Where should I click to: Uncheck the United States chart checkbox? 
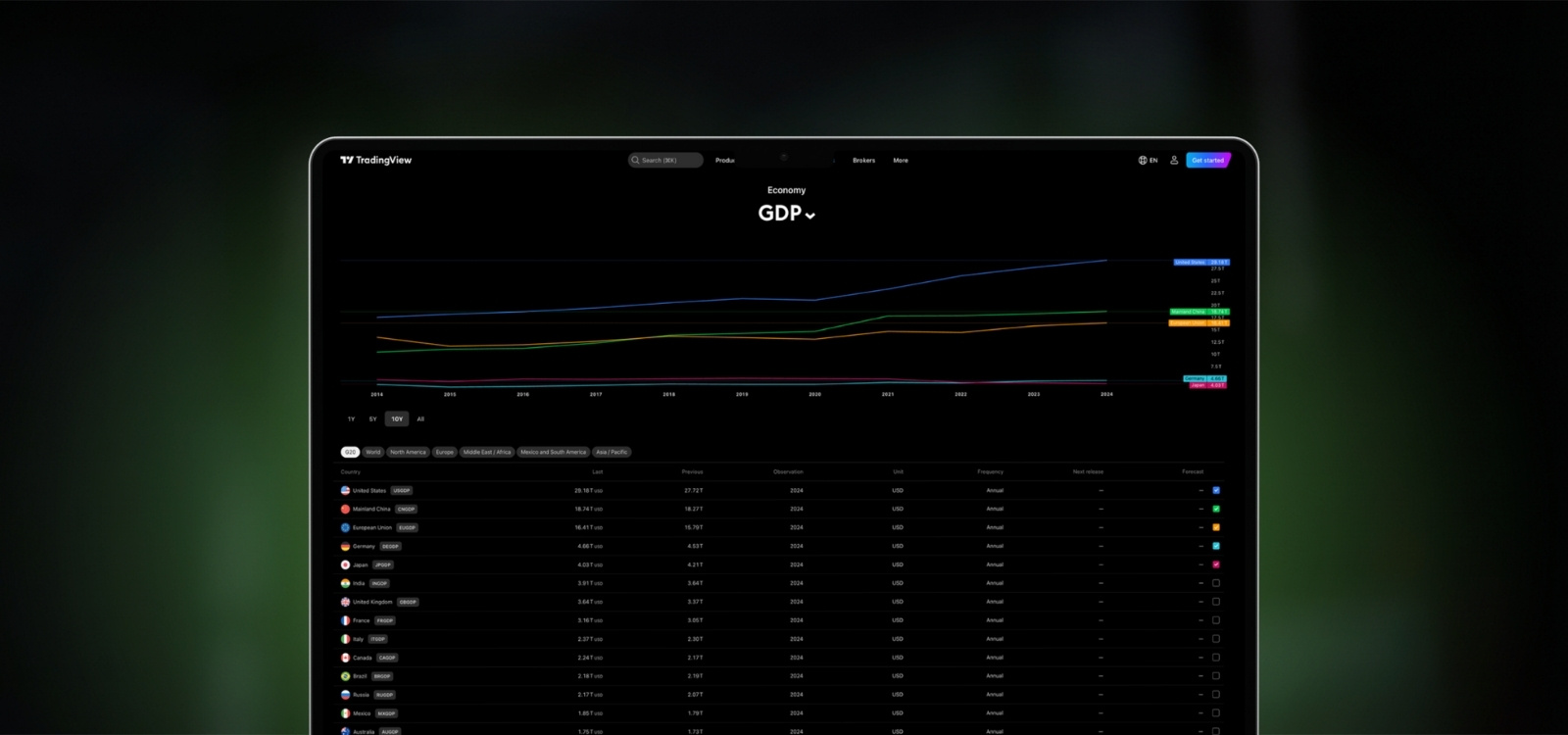[1216, 490]
